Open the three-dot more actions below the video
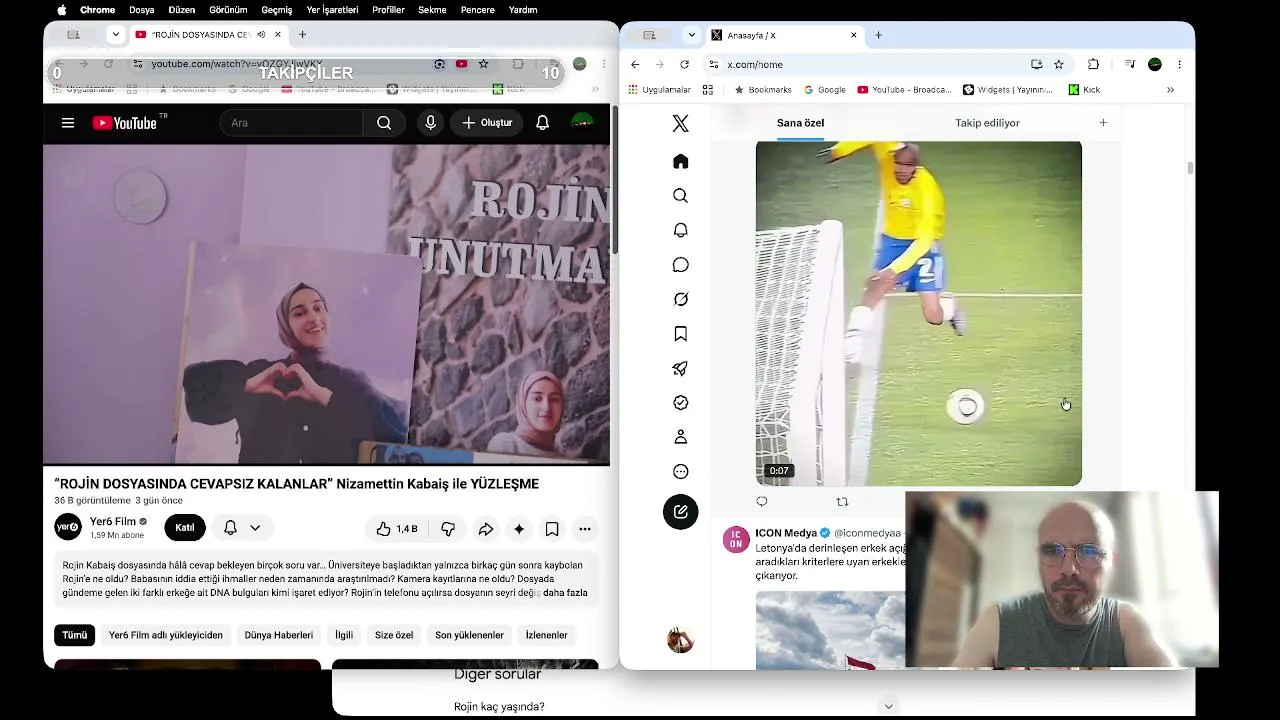This screenshot has width=1280, height=720. tap(585, 528)
